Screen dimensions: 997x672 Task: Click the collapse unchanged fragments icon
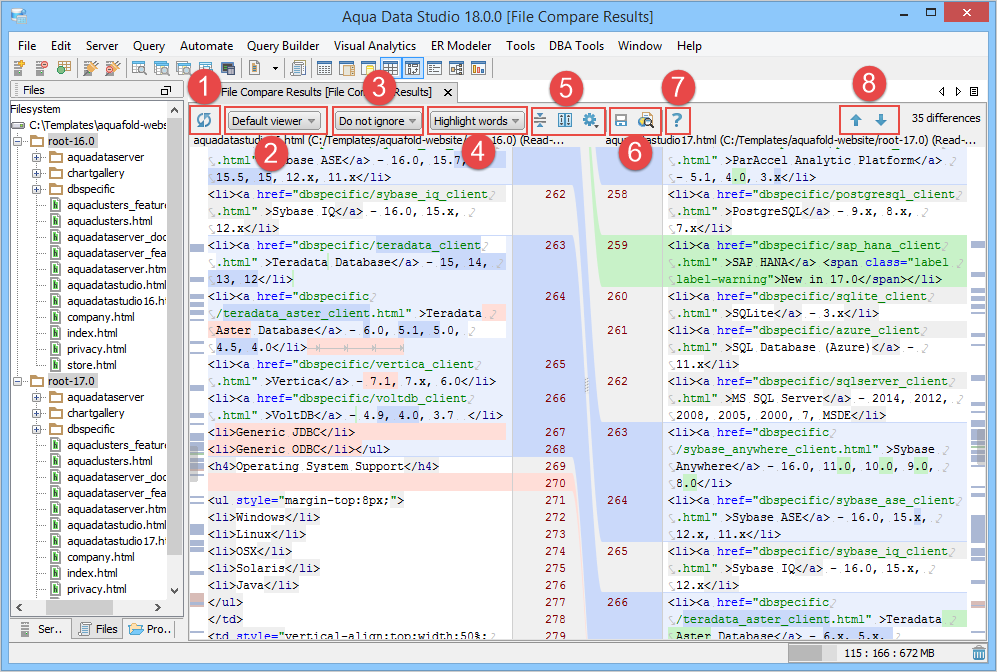tap(540, 121)
